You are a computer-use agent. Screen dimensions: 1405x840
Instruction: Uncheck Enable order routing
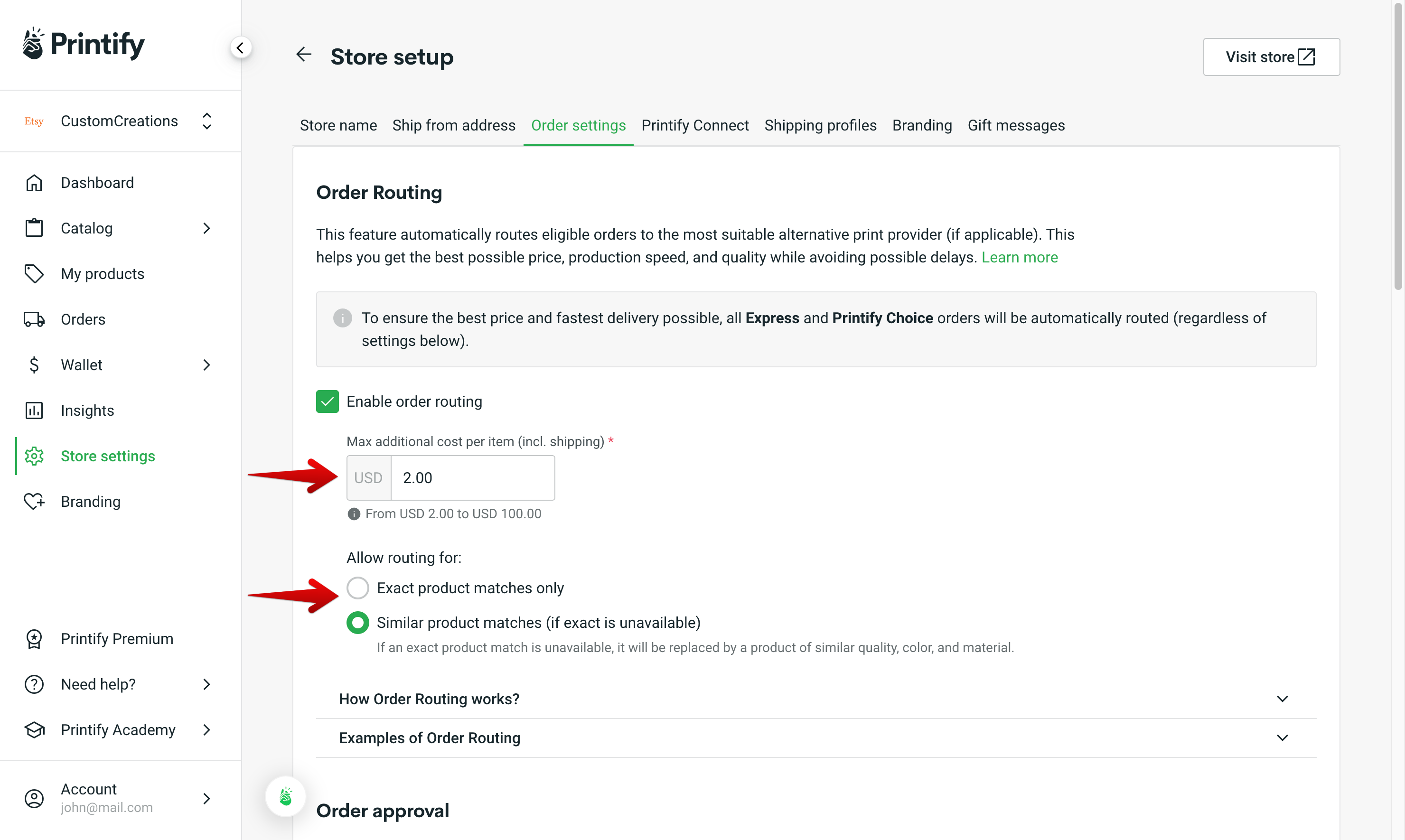click(x=327, y=401)
